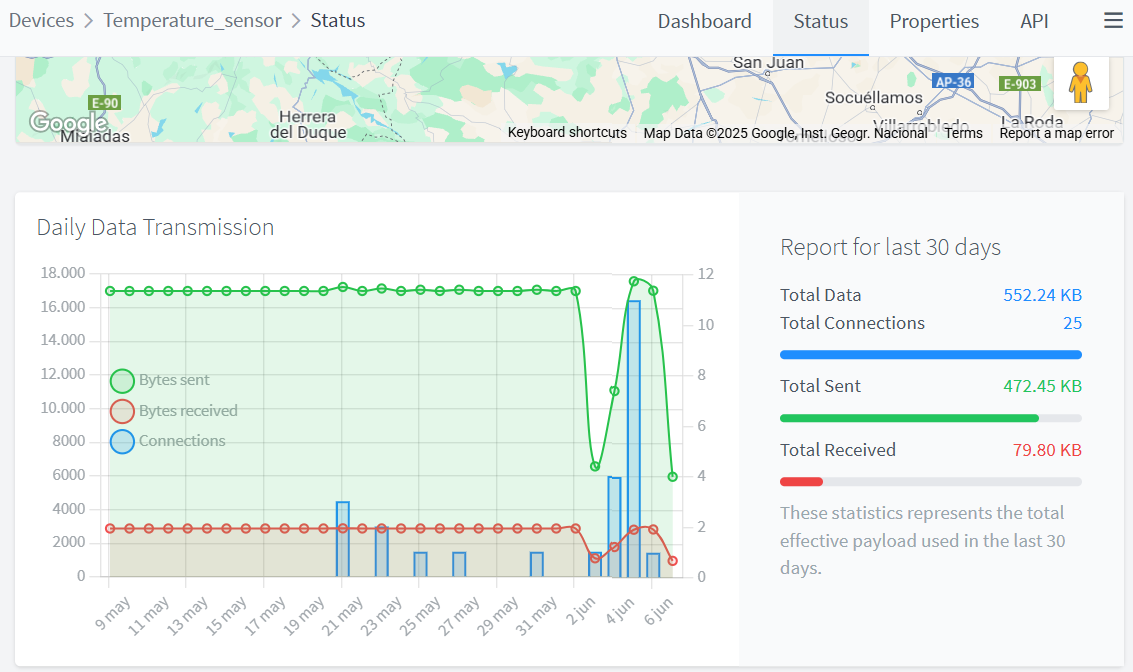
Task: Click the E-903 road sign on map
Action: (1020, 84)
